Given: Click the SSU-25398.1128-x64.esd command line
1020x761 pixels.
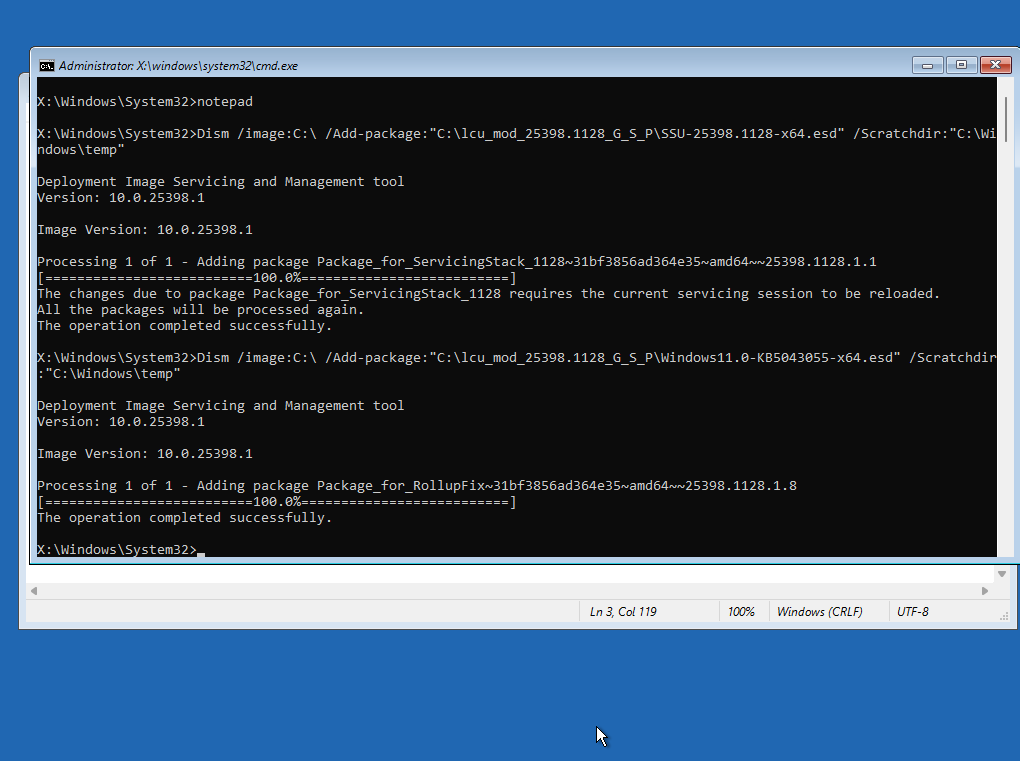Looking at the screenshot, I should pyautogui.click(x=517, y=141).
